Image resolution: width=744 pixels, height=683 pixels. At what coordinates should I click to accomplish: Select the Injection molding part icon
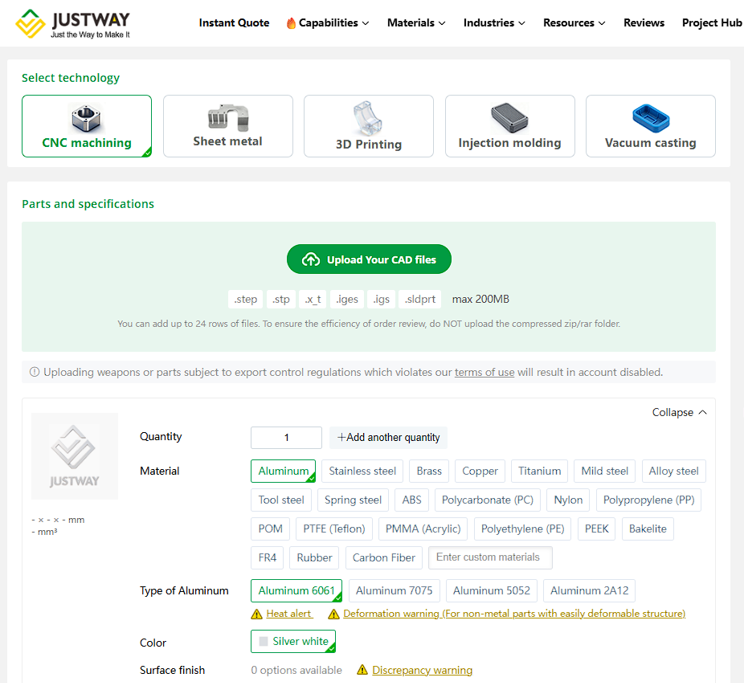point(509,118)
